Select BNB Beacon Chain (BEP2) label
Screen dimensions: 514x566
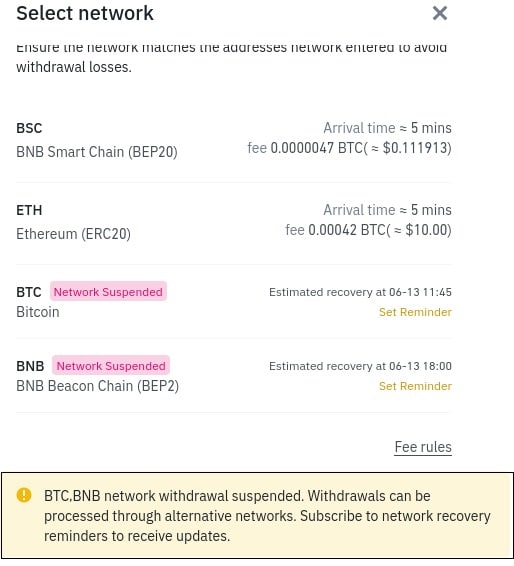97,386
